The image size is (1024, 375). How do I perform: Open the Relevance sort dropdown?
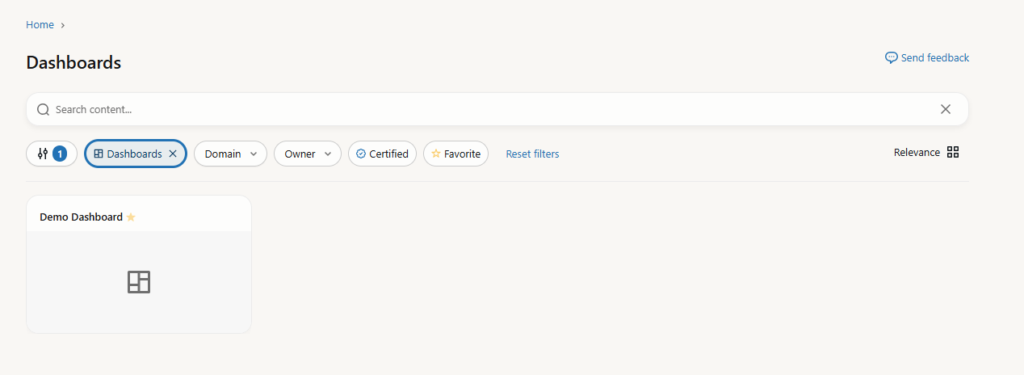[x=917, y=152]
